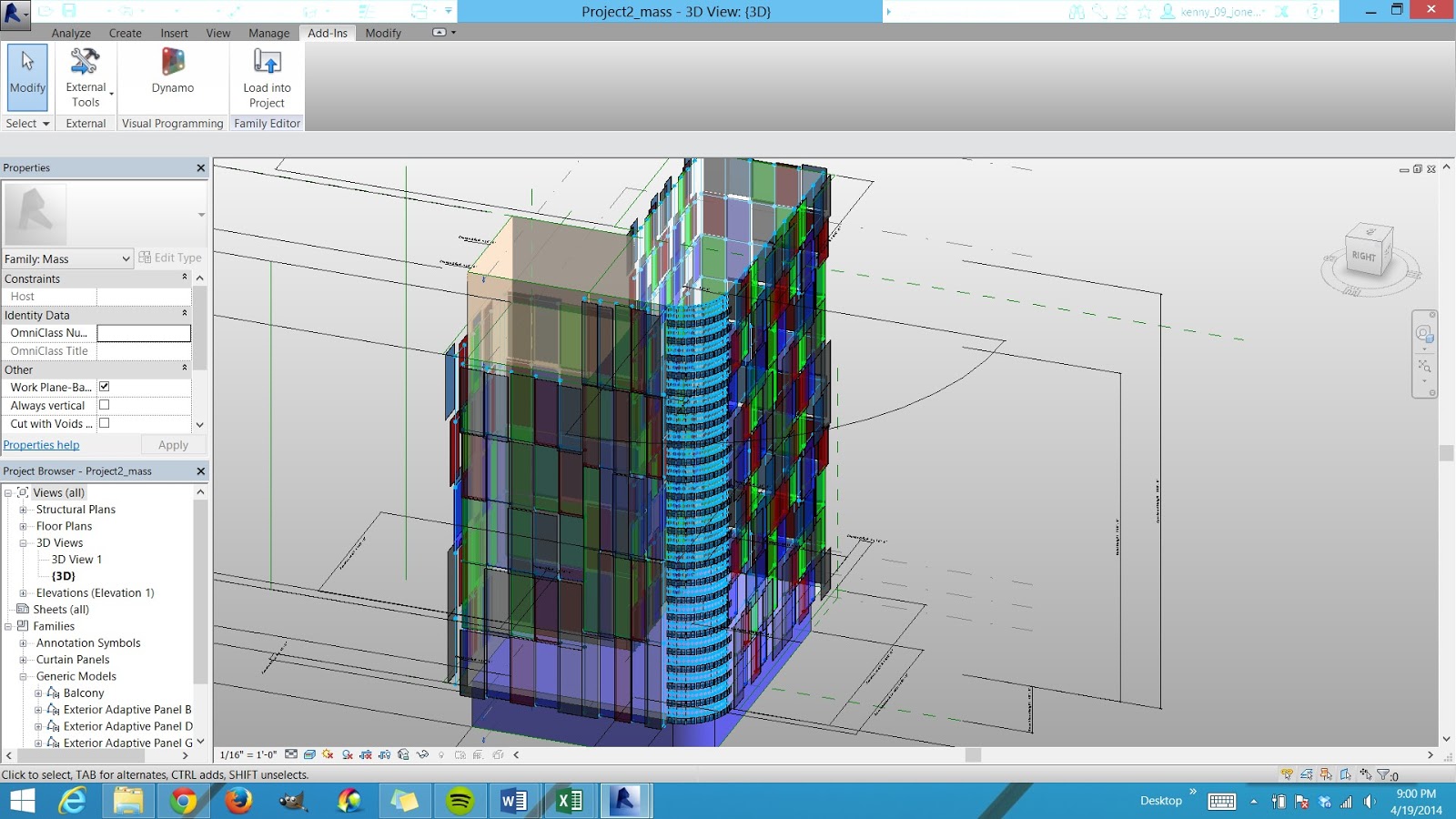1456x819 pixels.
Task: Open the Properties help link
Action: tap(41, 445)
